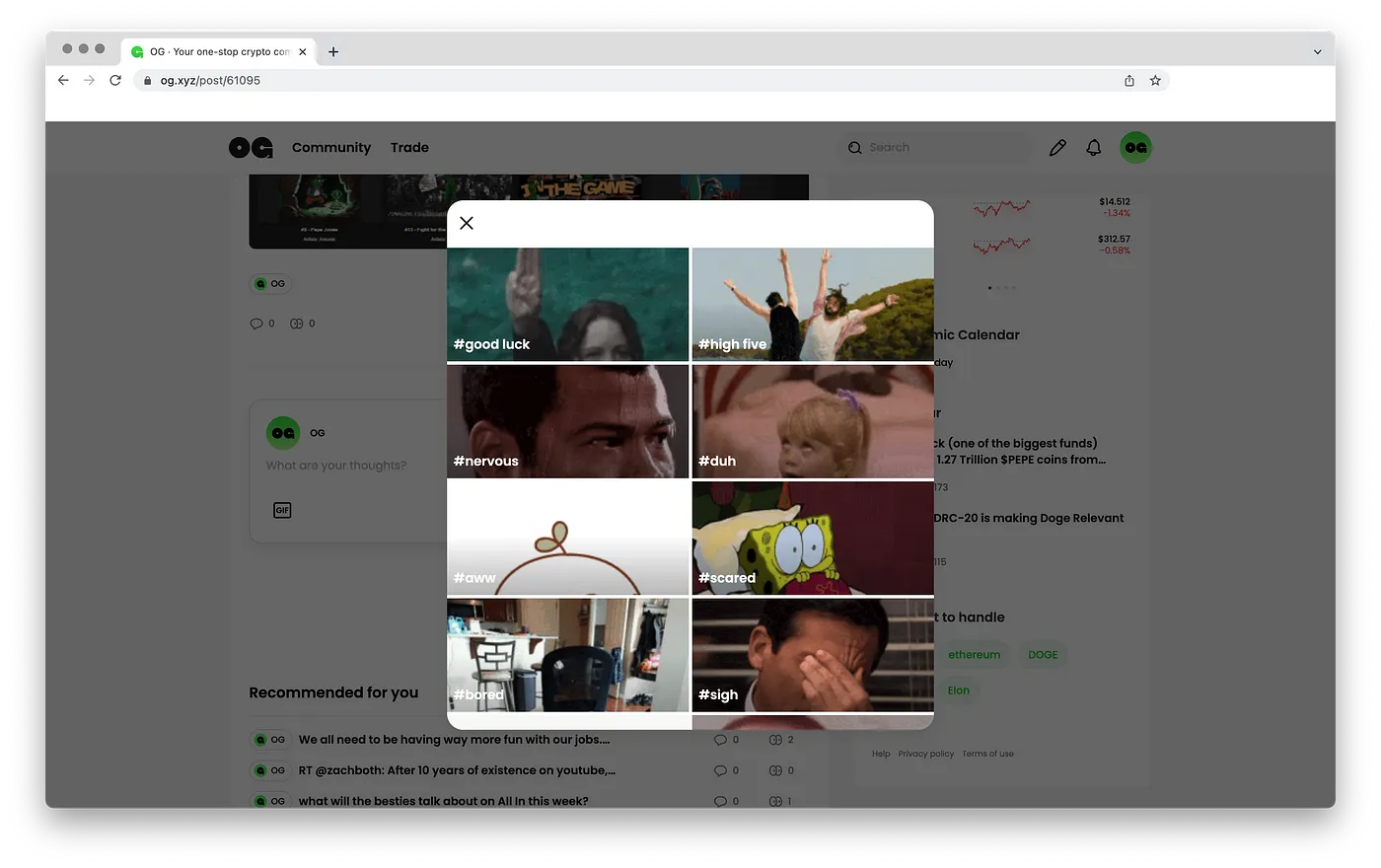The height and width of the screenshot is (868, 1381).
Task: Click the carousel pagination dots
Action: (1002, 288)
